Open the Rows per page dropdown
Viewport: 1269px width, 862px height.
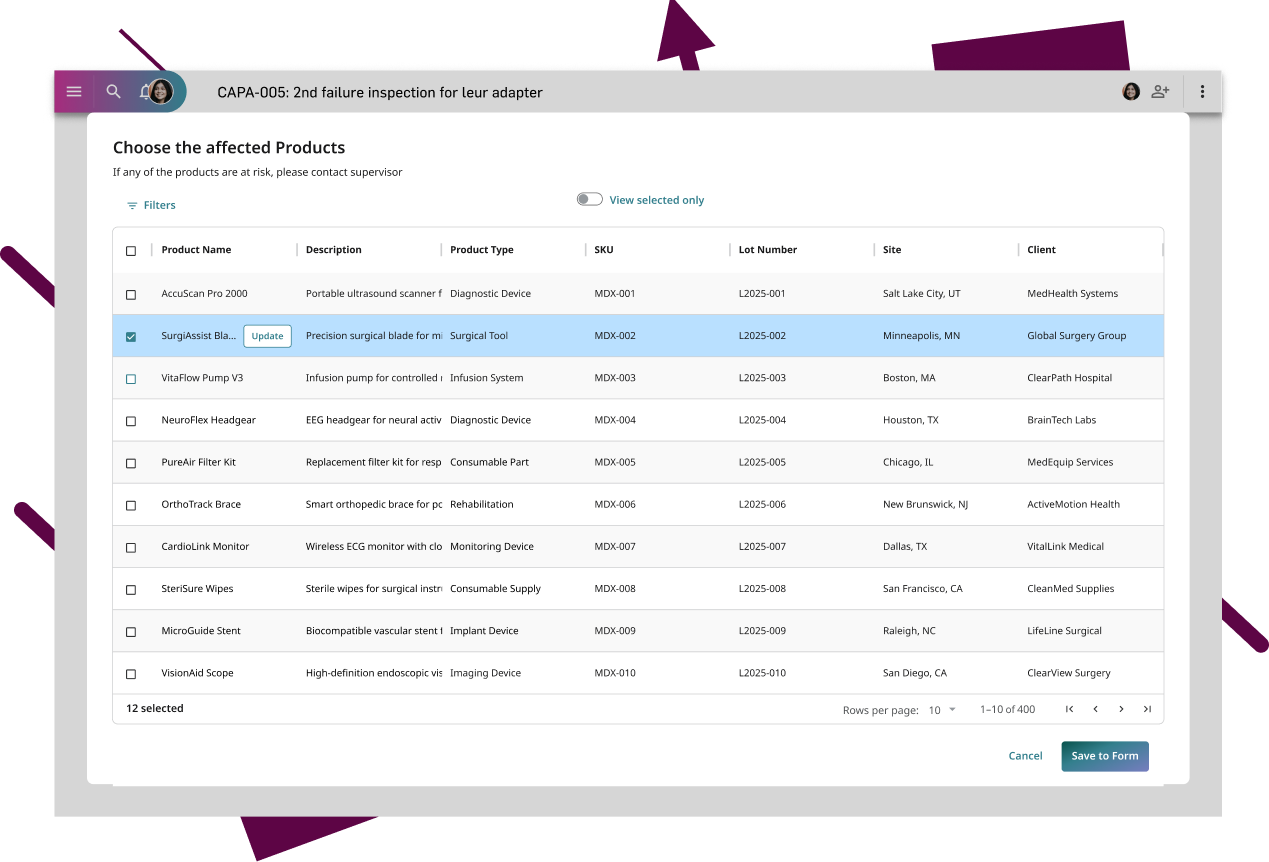942,710
